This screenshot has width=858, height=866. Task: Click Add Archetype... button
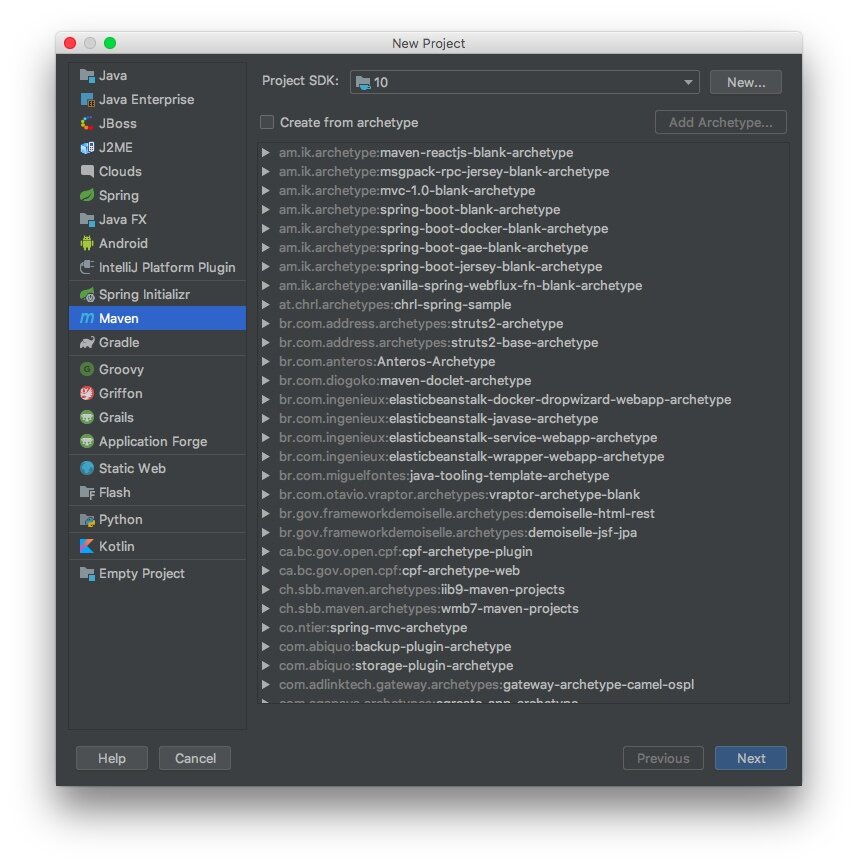click(x=721, y=122)
